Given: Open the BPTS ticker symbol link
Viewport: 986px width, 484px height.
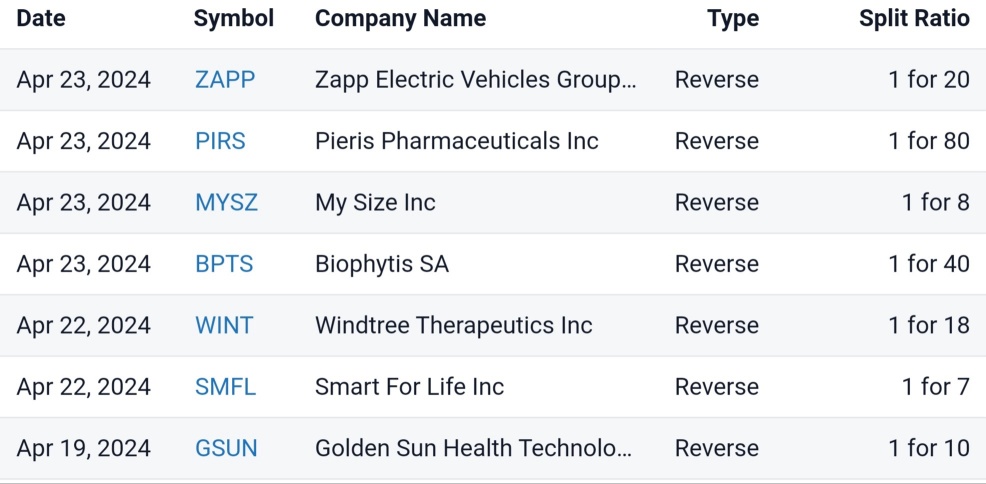Looking at the screenshot, I should [224, 264].
